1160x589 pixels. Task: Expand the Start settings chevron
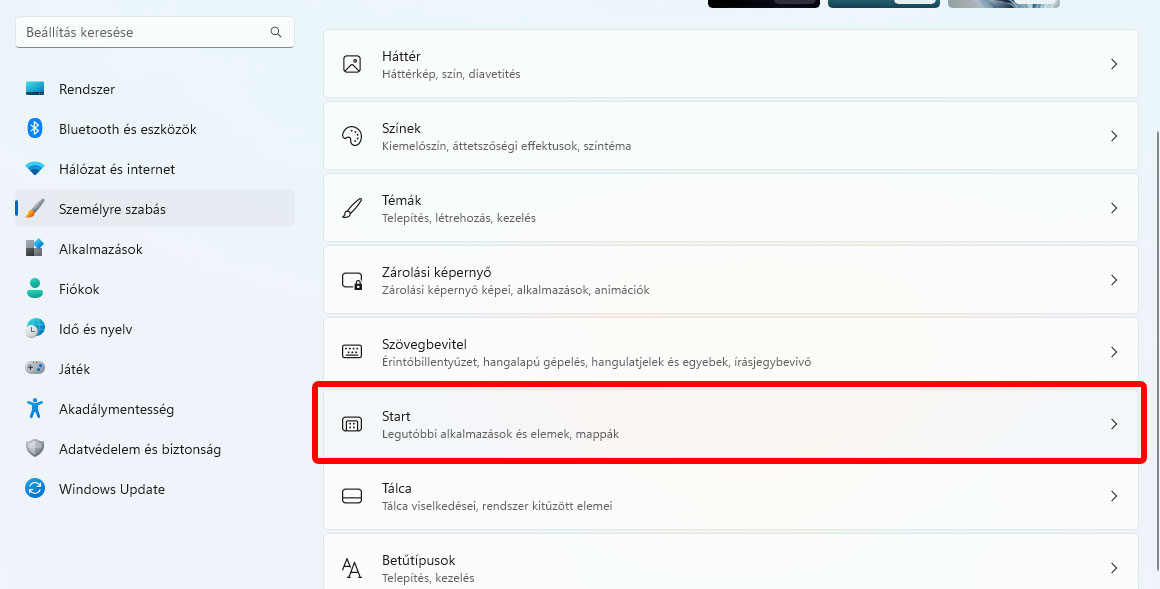[x=1114, y=424]
